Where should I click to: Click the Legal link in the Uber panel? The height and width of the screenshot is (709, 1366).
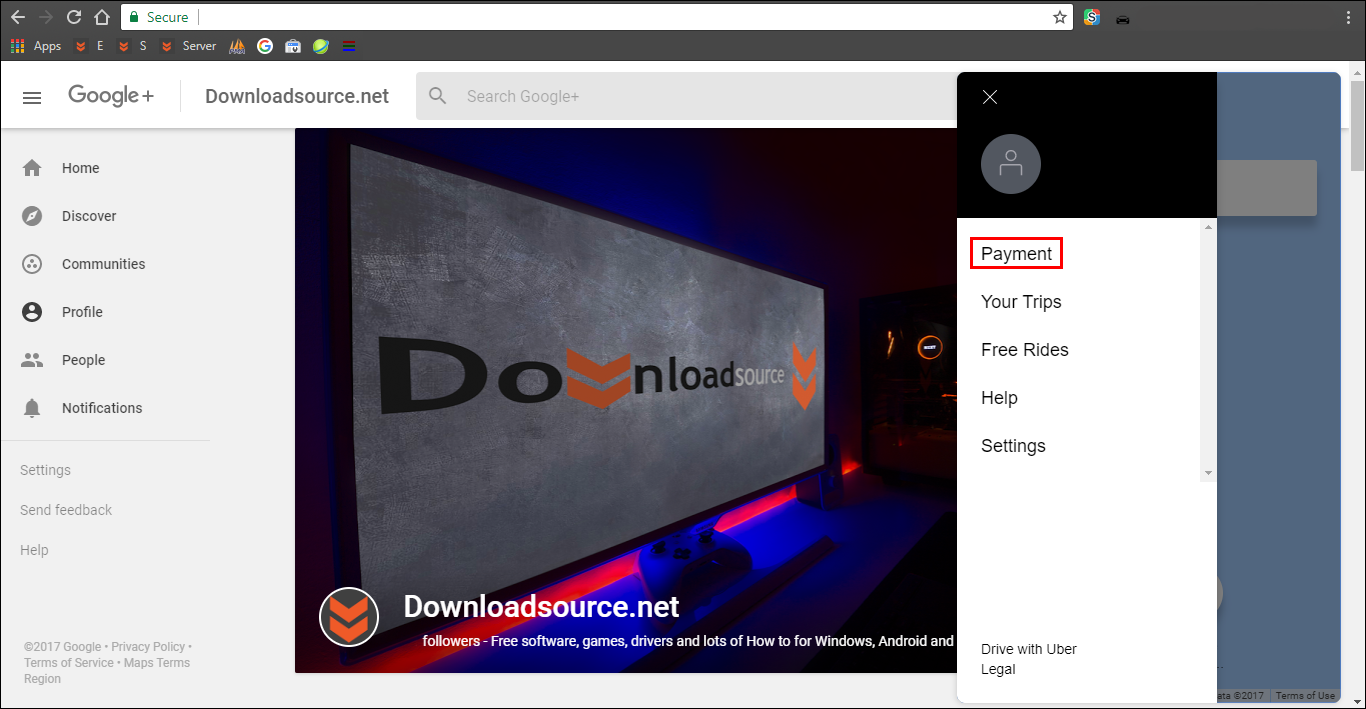pyautogui.click(x=998, y=669)
